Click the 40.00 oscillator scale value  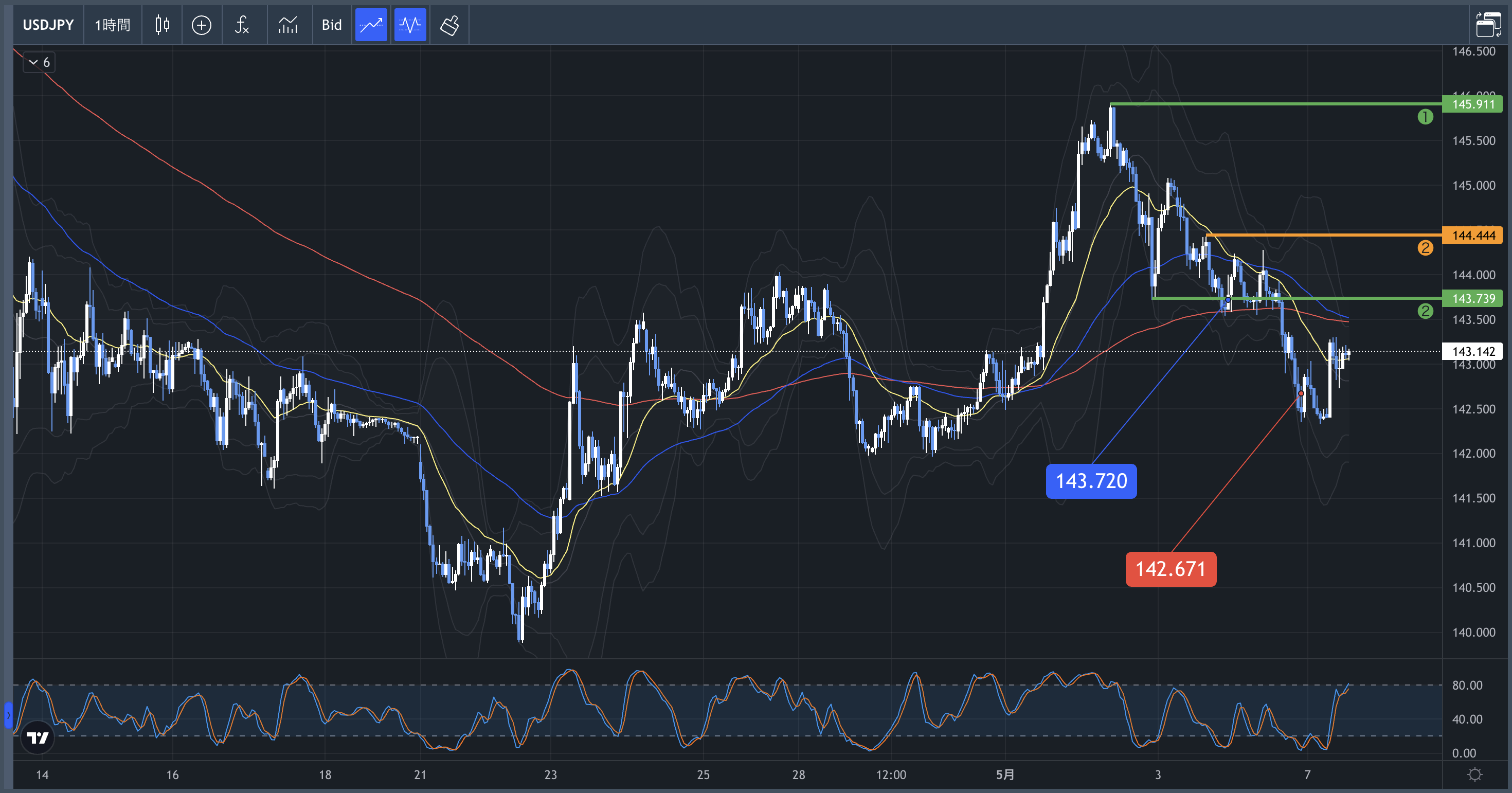pos(1467,719)
